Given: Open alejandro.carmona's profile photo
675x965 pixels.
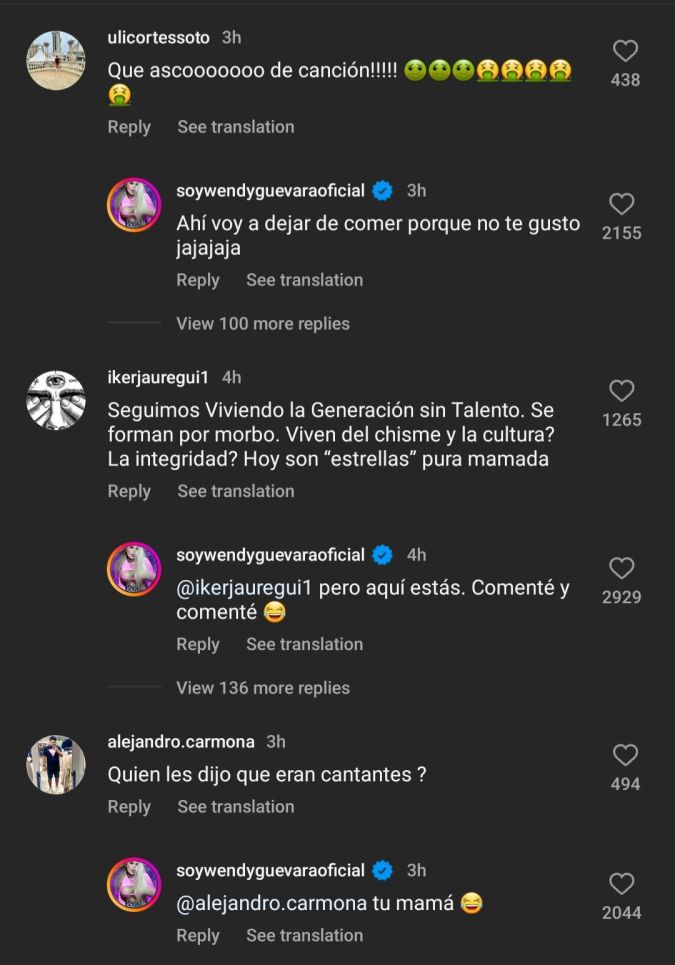Looking at the screenshot, I should [x=55, y=764].
